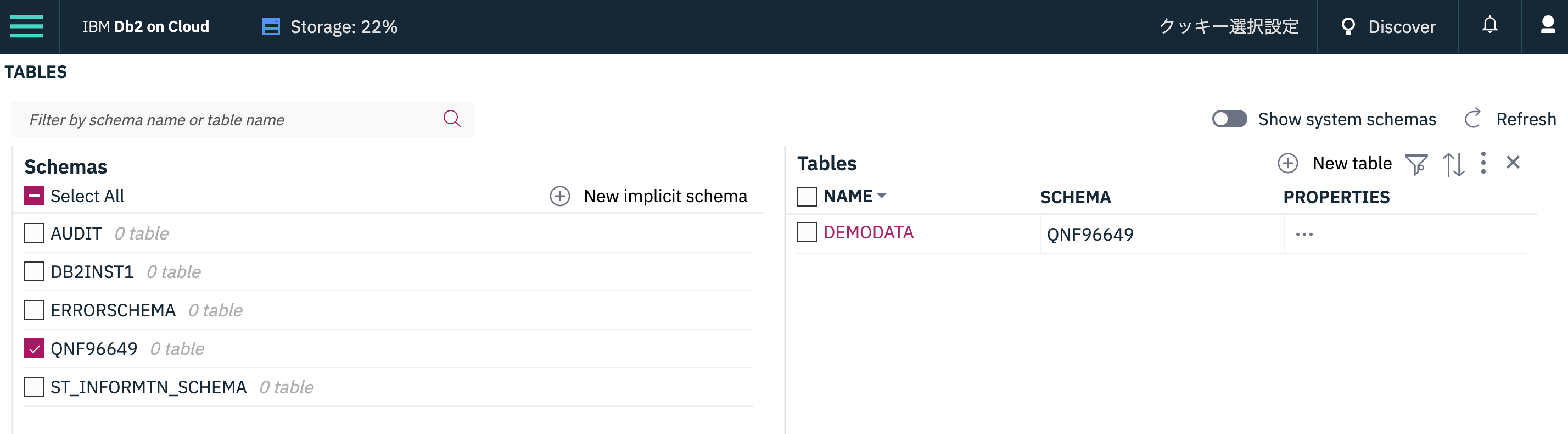This screenshot has width=1568, height=434.
Task: Sort by NAME column dropdown arrow
Action: (882, 196)
